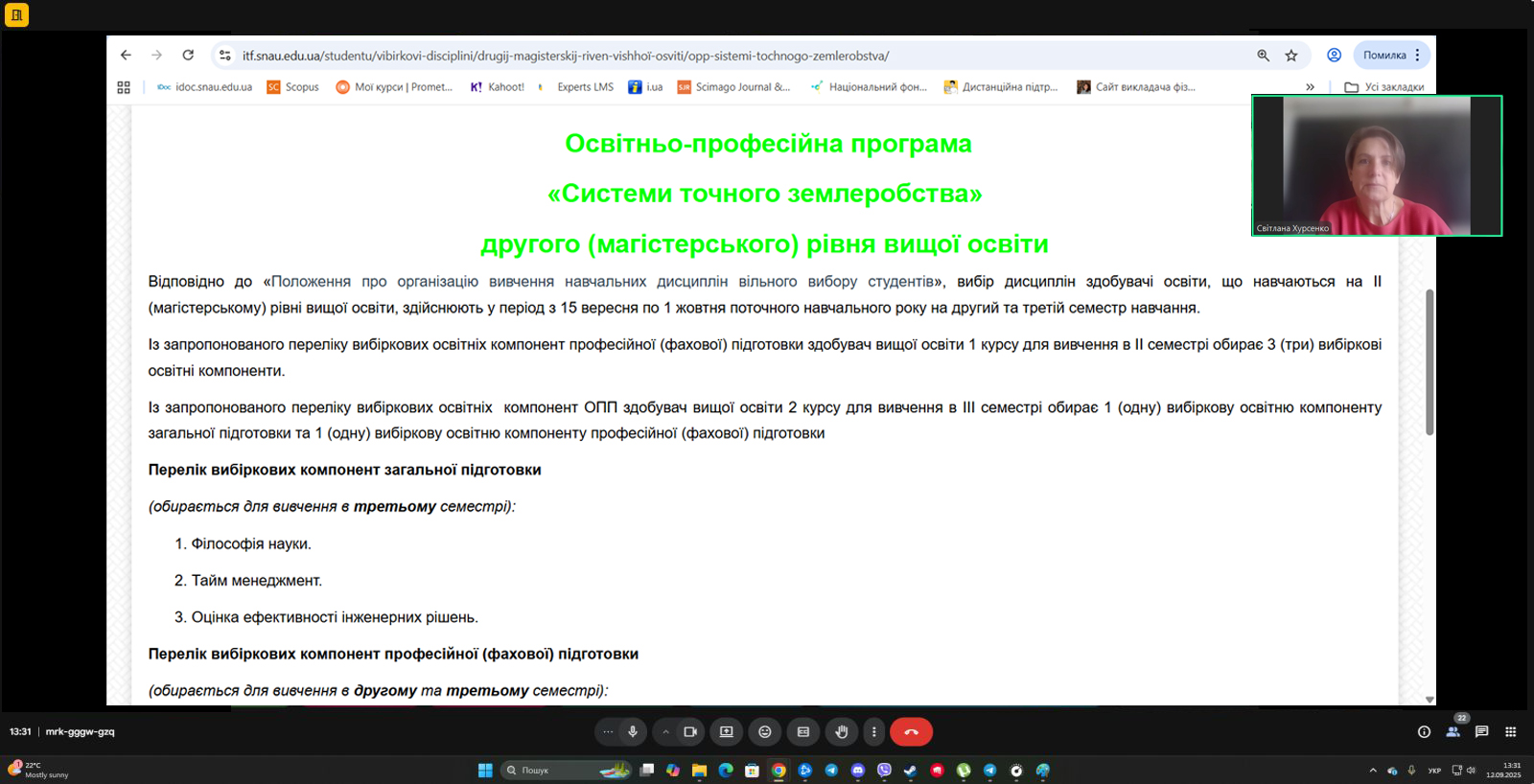Open the weather widget showing 22°C
This screenshot has height=784, width=1534.
[38, 770]
